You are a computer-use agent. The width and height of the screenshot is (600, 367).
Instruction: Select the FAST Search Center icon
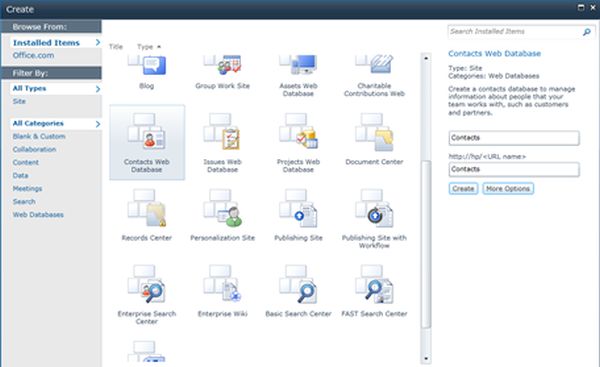point(374,284)
